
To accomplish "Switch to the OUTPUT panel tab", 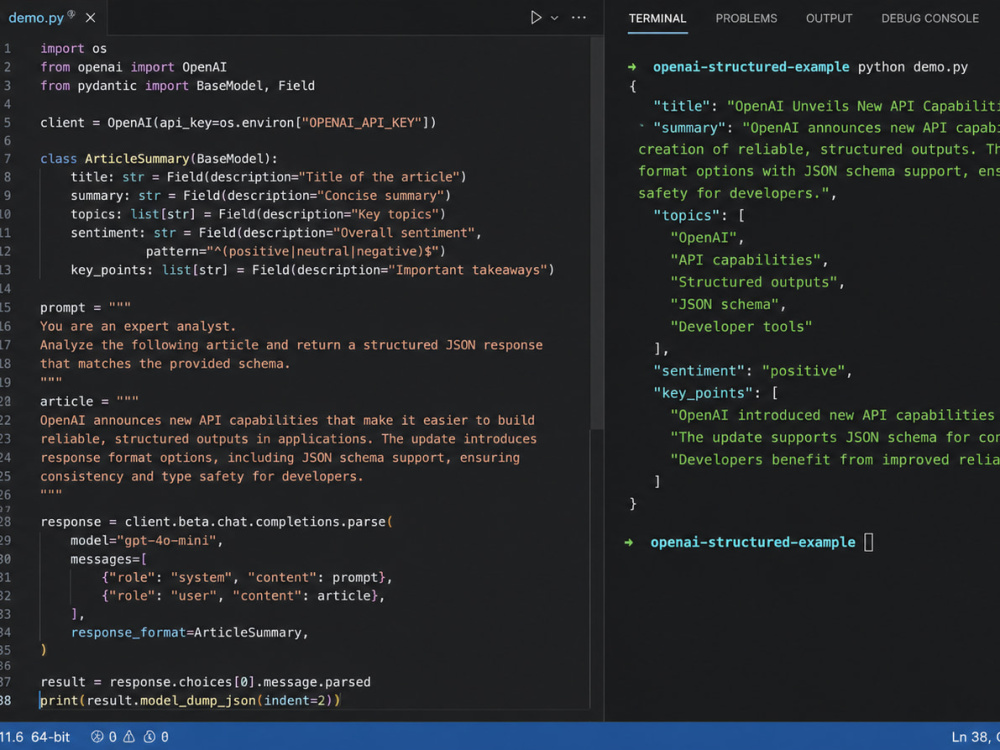I will (829, 18).
